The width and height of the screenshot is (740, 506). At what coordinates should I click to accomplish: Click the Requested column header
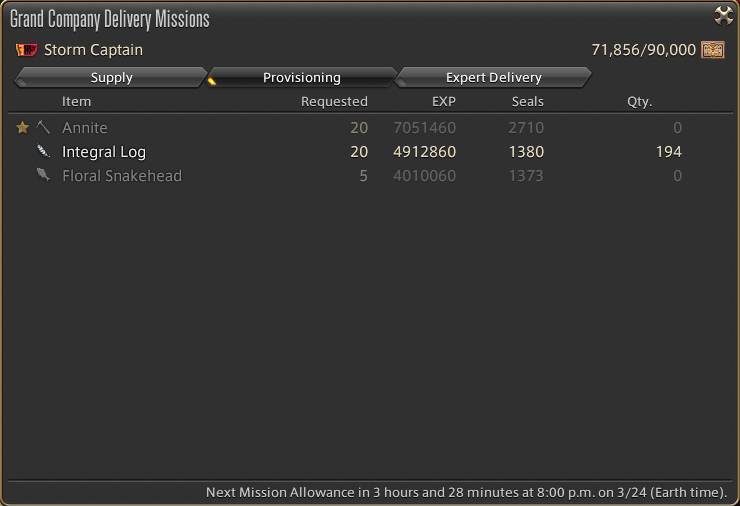click(334, 101)
